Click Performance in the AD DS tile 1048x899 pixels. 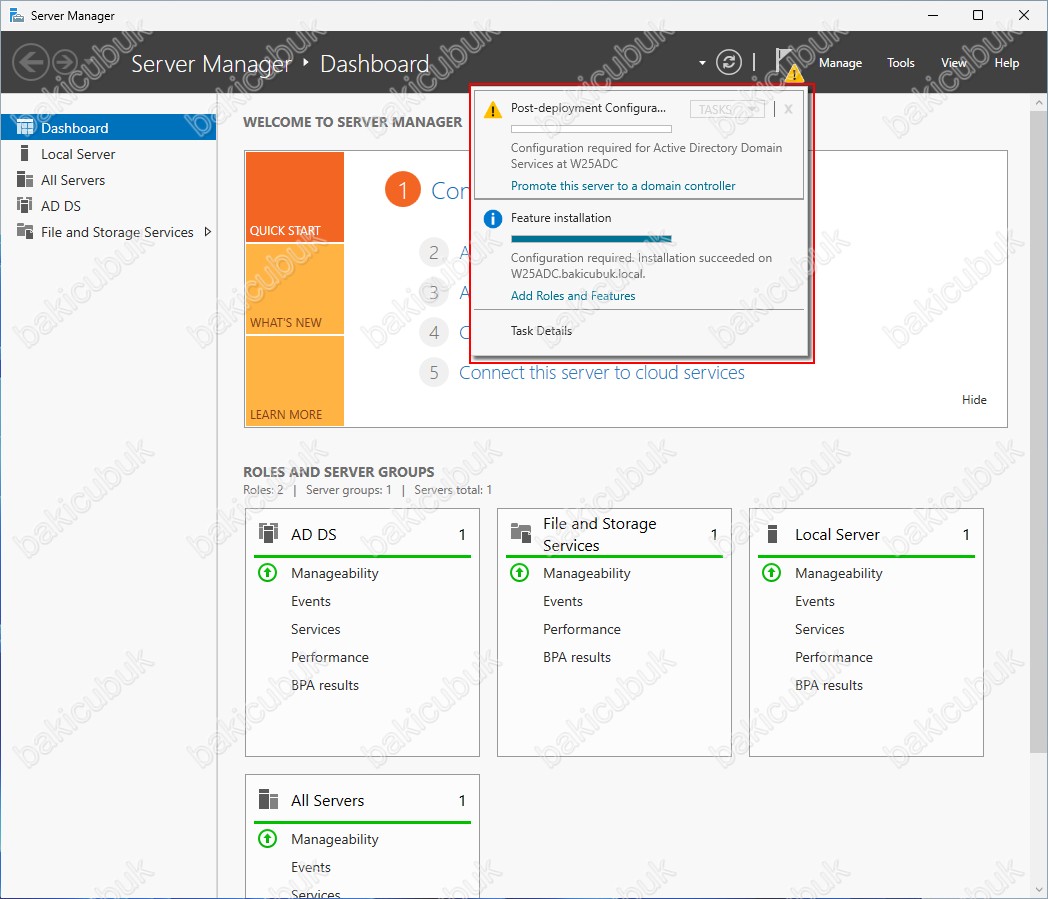click(330, 657)
